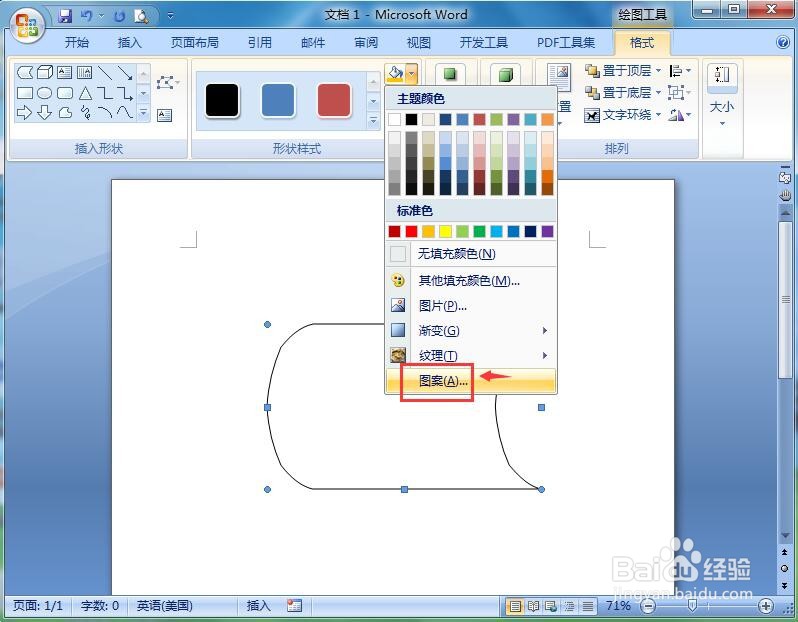The image size is (798, 622).
Task: Click the Word help question mark icon
Action: [x=783, y=42]
